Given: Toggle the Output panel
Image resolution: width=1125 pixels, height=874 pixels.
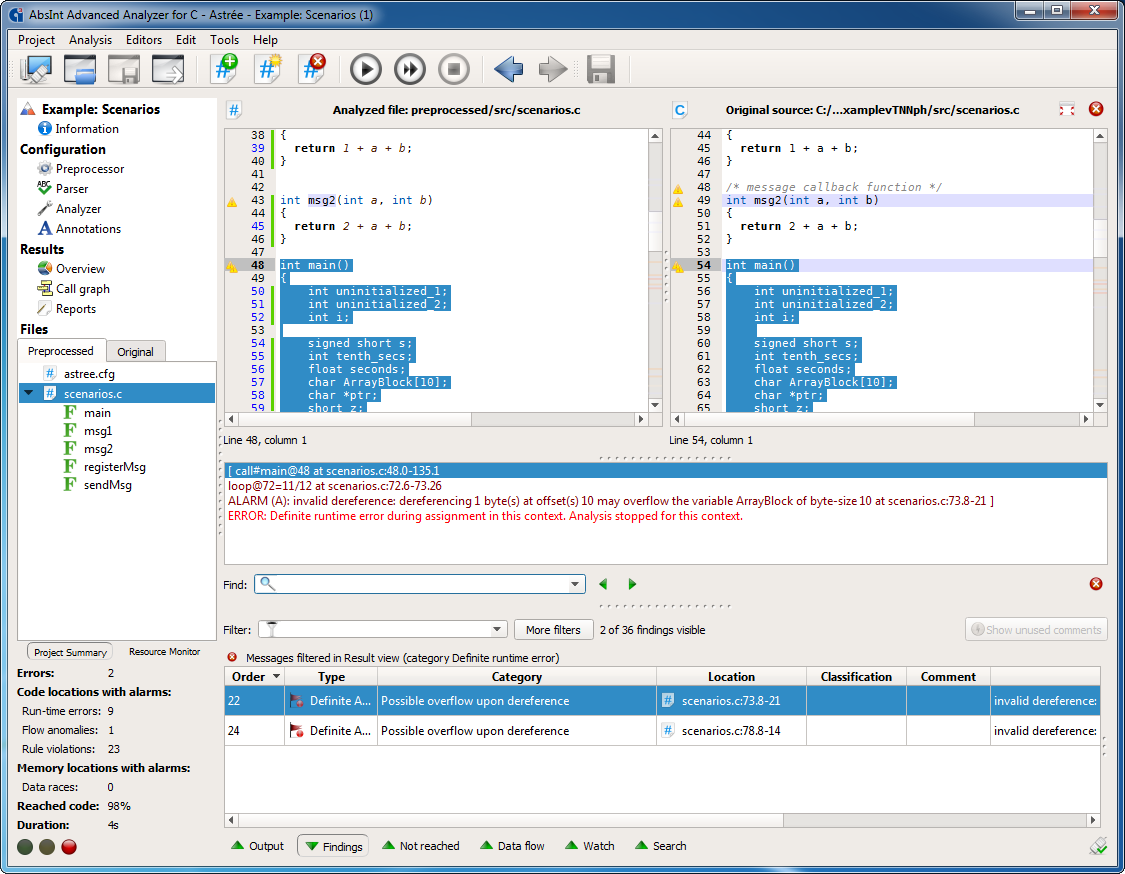Looking at the screenshot, I should click(x=258, y=847).
